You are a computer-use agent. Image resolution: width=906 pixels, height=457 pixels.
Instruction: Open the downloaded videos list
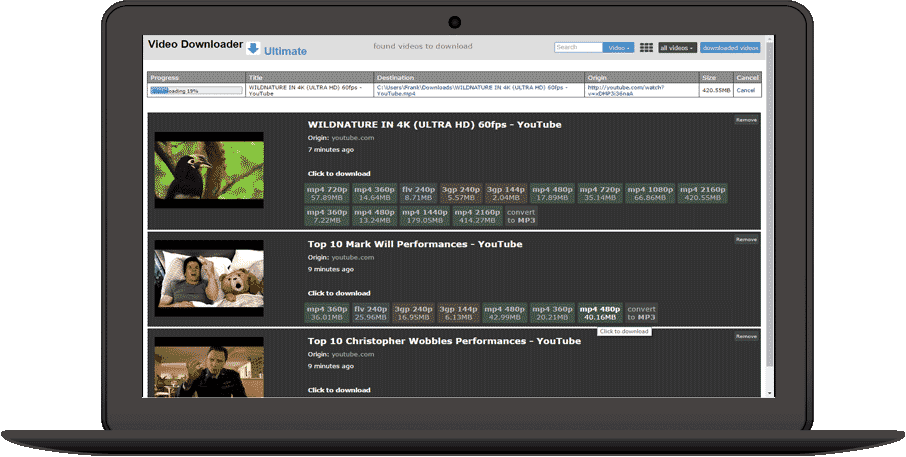pos(730,48)
